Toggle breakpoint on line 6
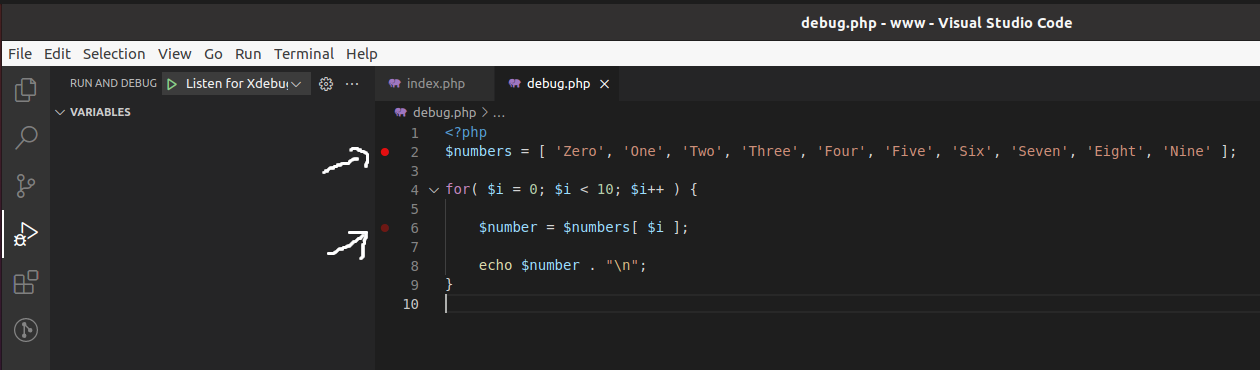 click(x=385, y=228)
